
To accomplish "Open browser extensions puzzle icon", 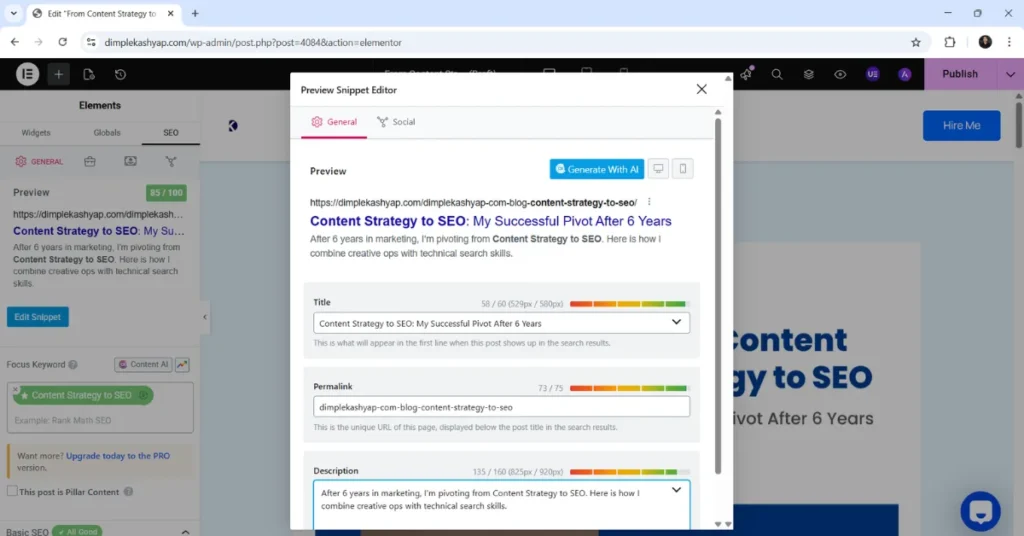I will click(x=950, y=42).
